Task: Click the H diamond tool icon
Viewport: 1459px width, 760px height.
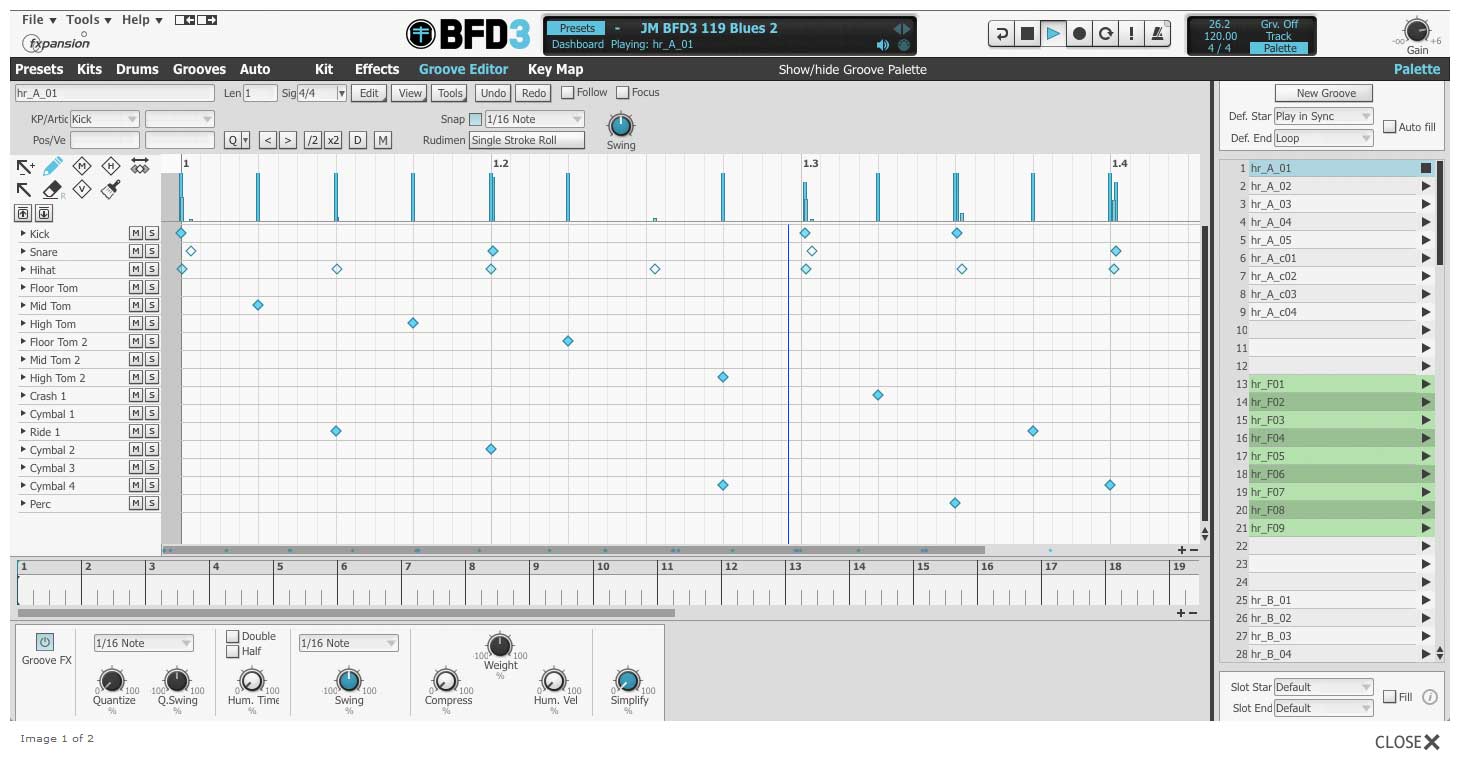Action: coord(111,166)
